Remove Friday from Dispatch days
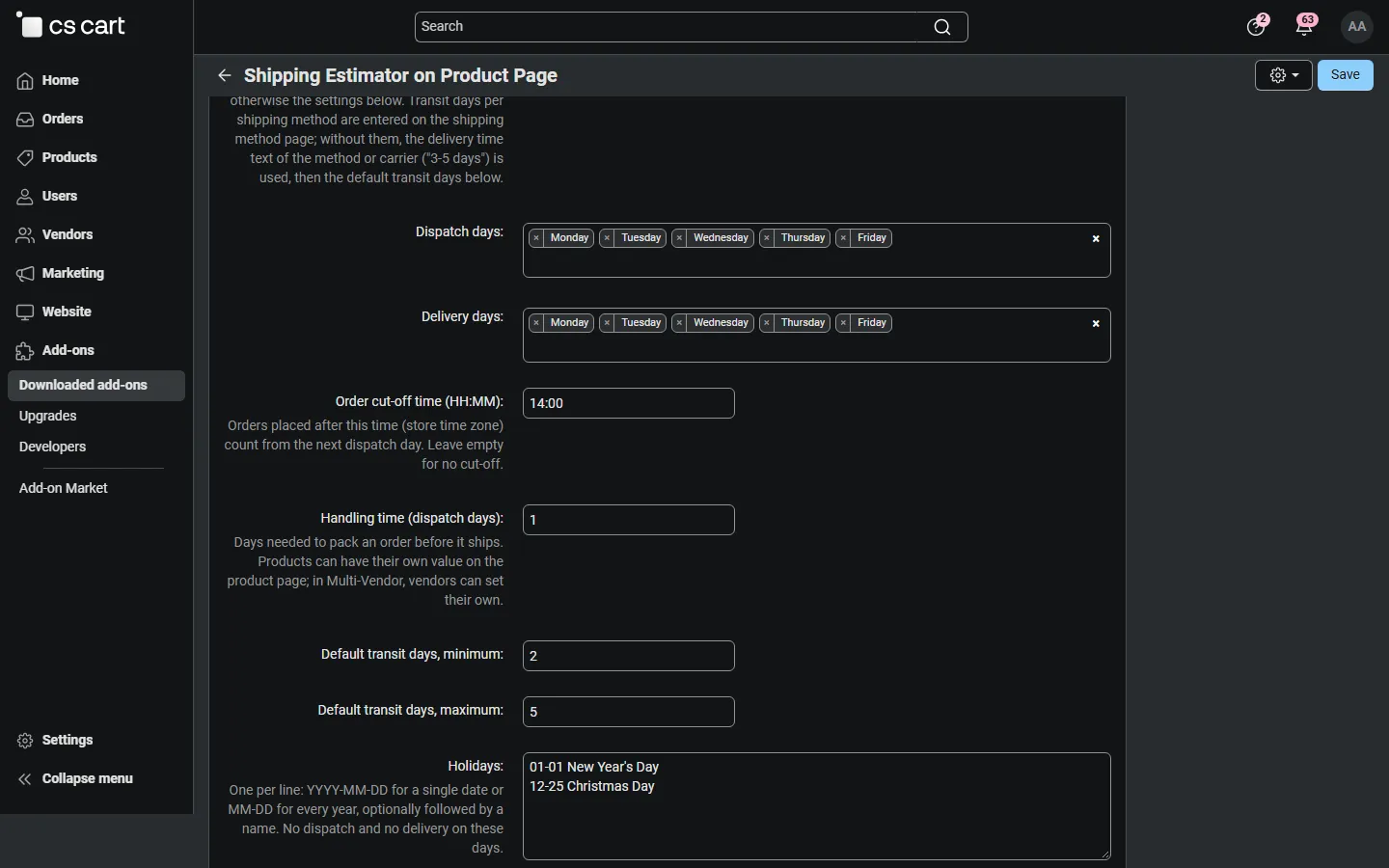Image resolution: width=1389 pixels, height=868 pixels. 844,238
